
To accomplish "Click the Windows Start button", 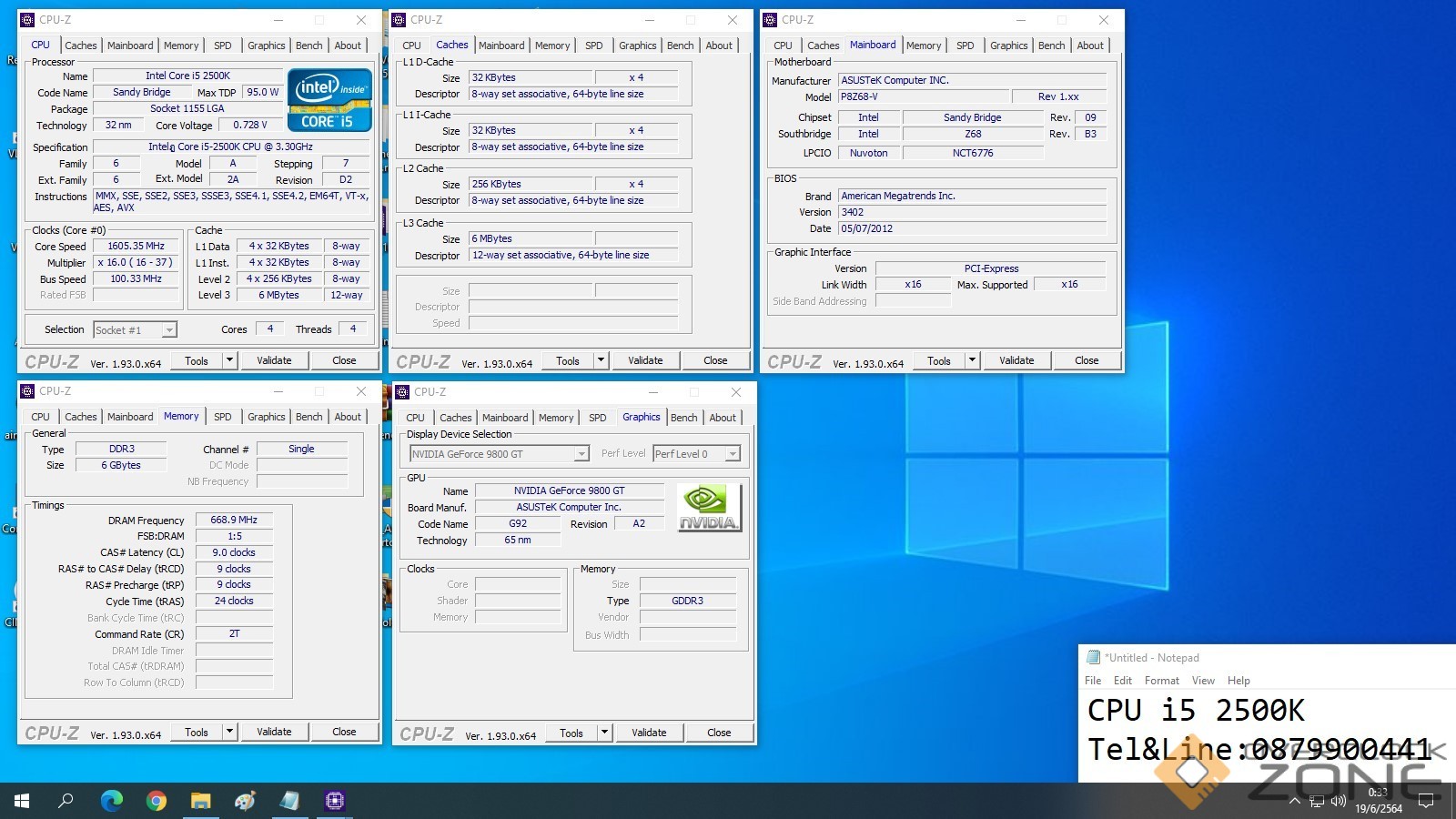I will tap(22, 801).
